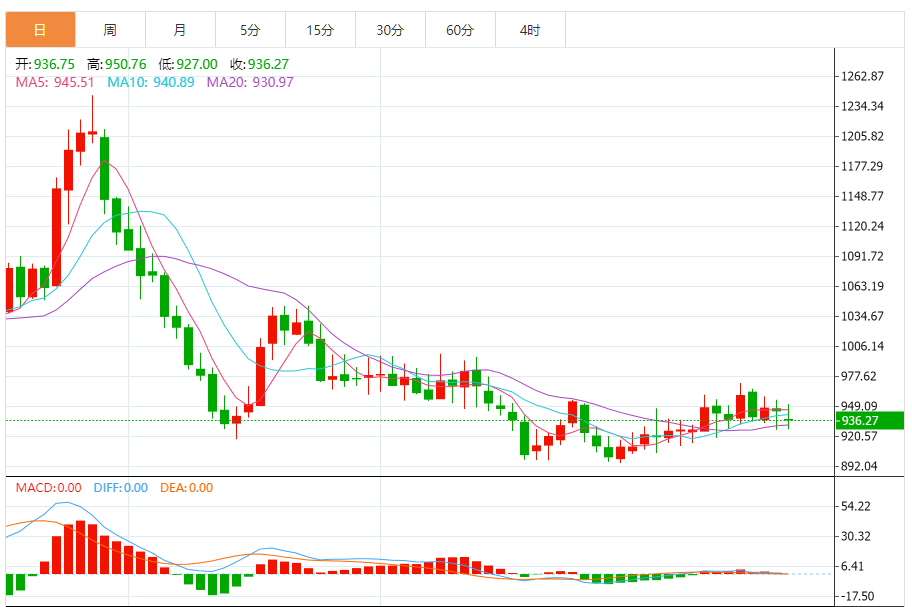Click the closing price 936.27 value
Screen dimensions: 912x607
click(x=268, y=64)
